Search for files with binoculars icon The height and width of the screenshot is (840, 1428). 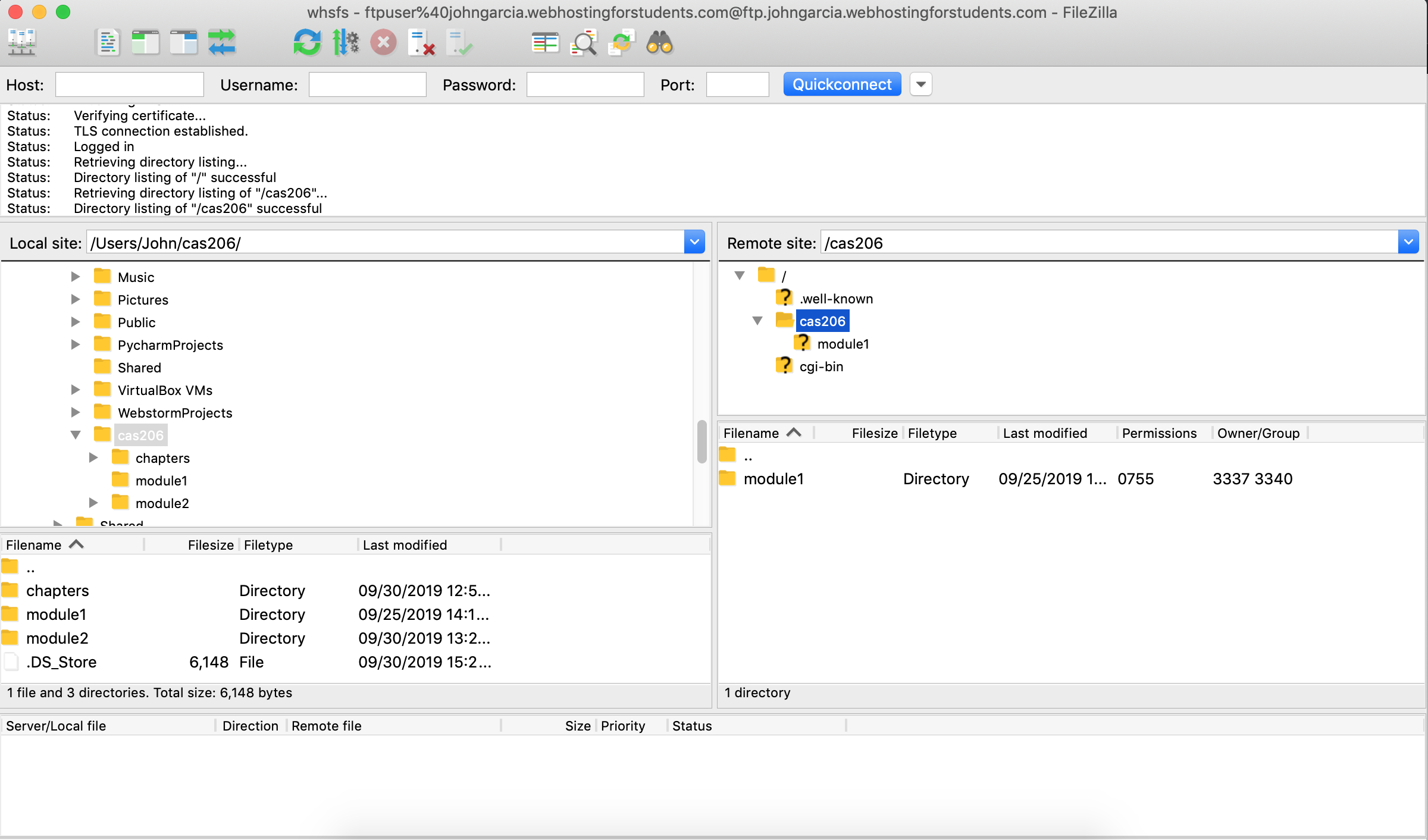[x=660, y=43]
